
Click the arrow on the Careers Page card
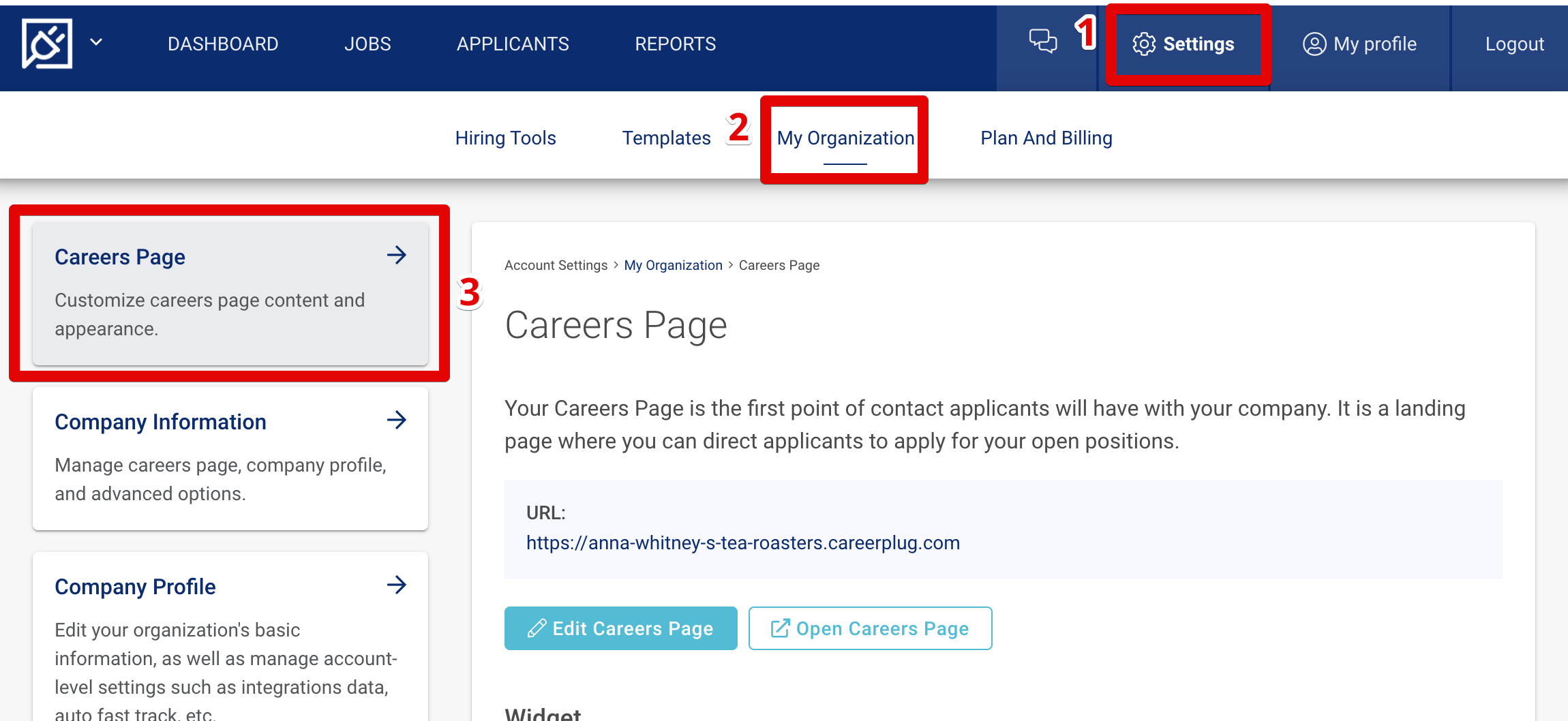click(x=397, y=256)
